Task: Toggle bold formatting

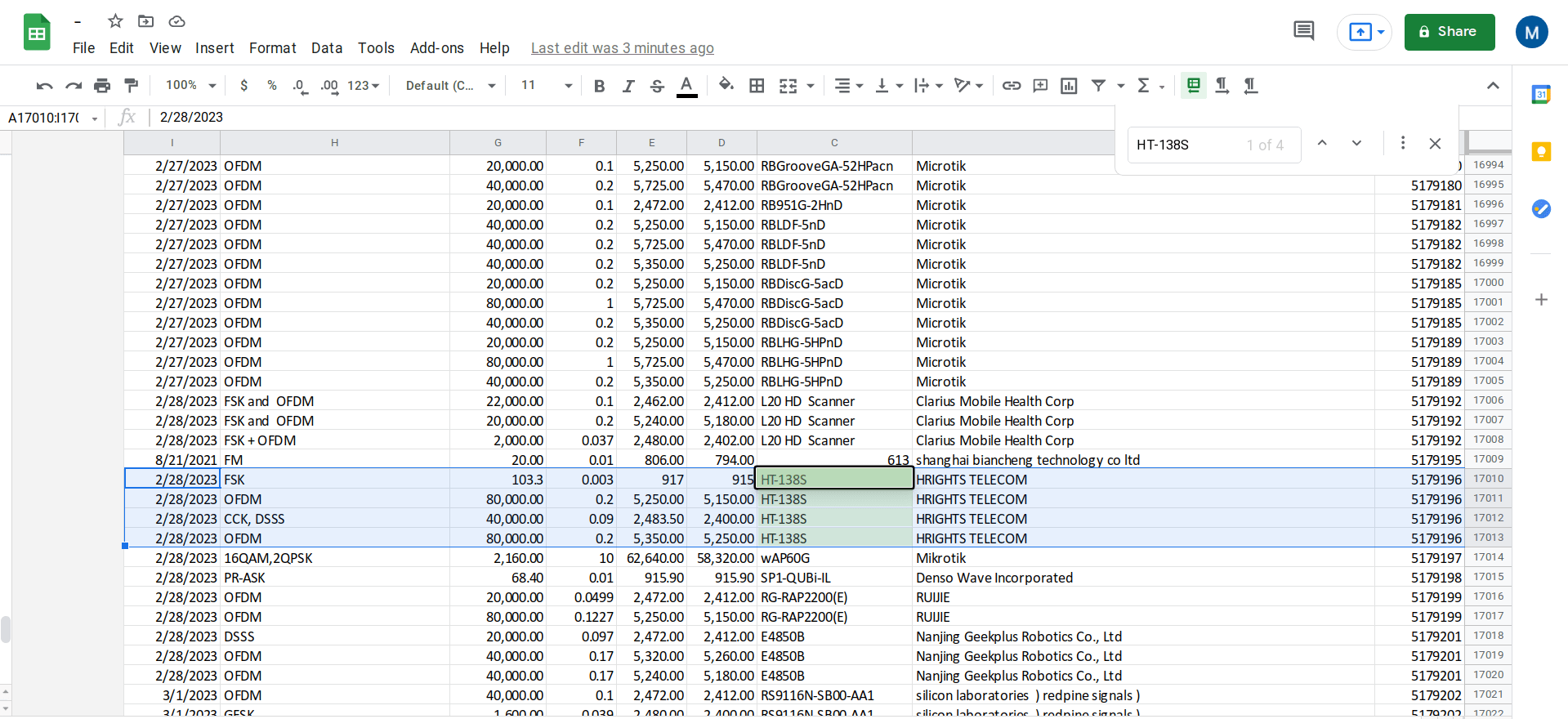Action: point(599,86)
